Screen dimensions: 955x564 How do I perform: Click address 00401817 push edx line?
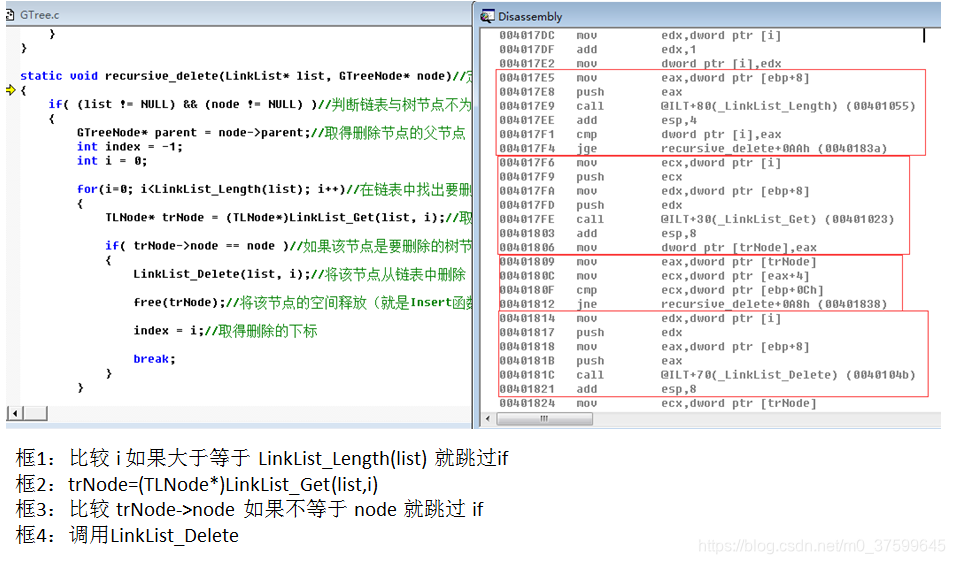click(591, 333)
